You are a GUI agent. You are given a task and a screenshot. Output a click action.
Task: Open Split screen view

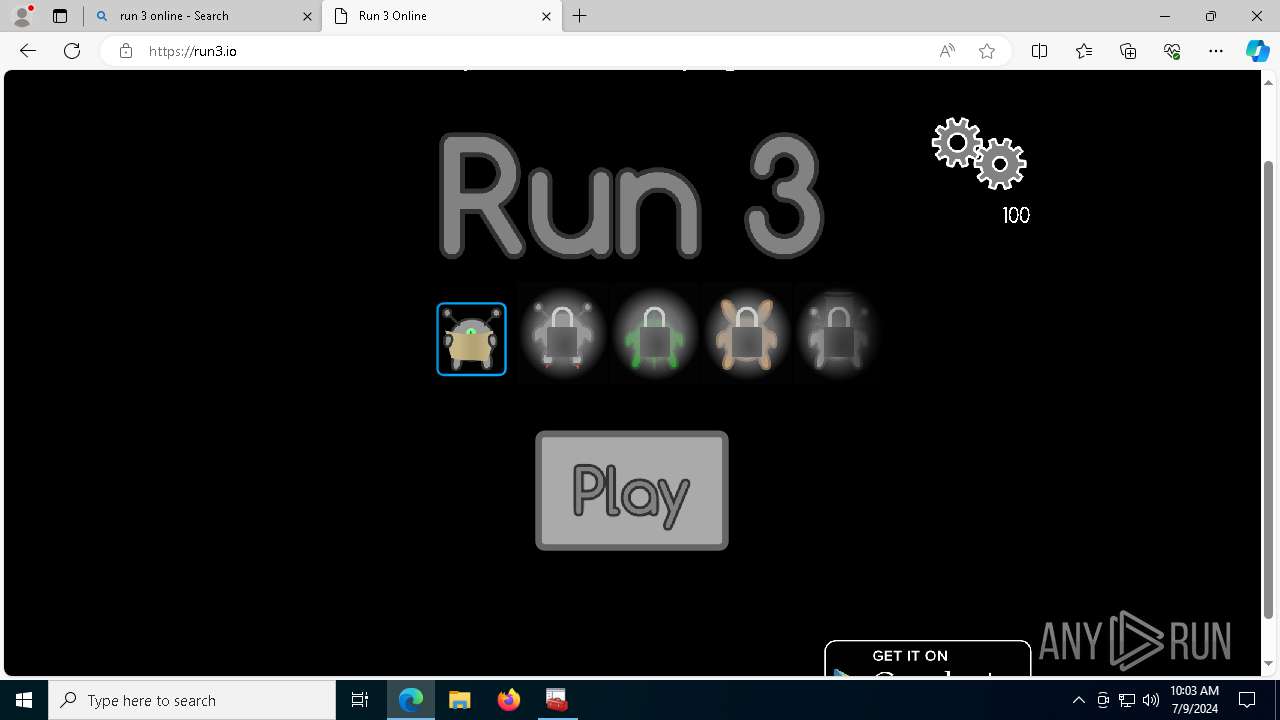1039,51
